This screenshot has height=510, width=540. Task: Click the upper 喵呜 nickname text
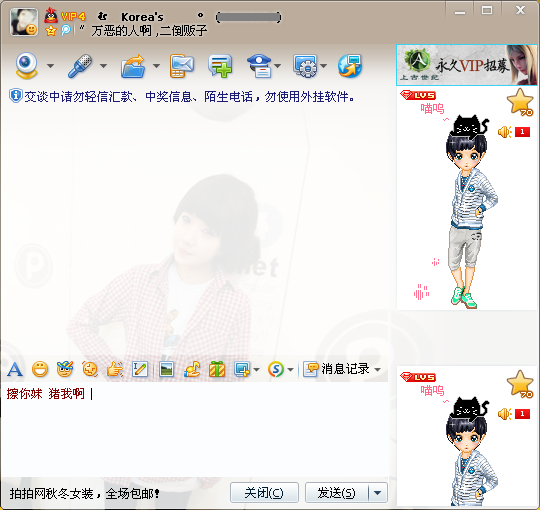click(x=432, y=109)
